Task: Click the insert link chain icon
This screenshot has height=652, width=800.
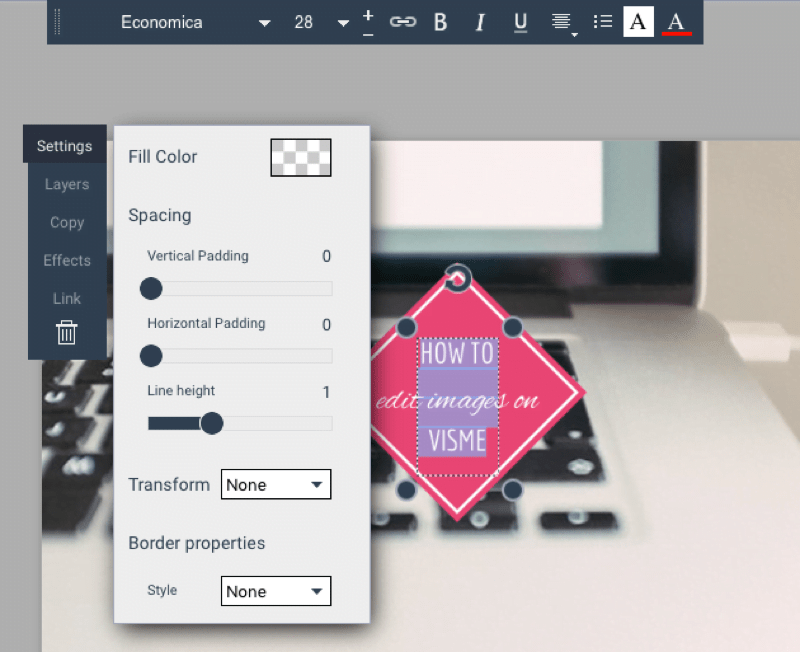Action: [x=403, y=22]
